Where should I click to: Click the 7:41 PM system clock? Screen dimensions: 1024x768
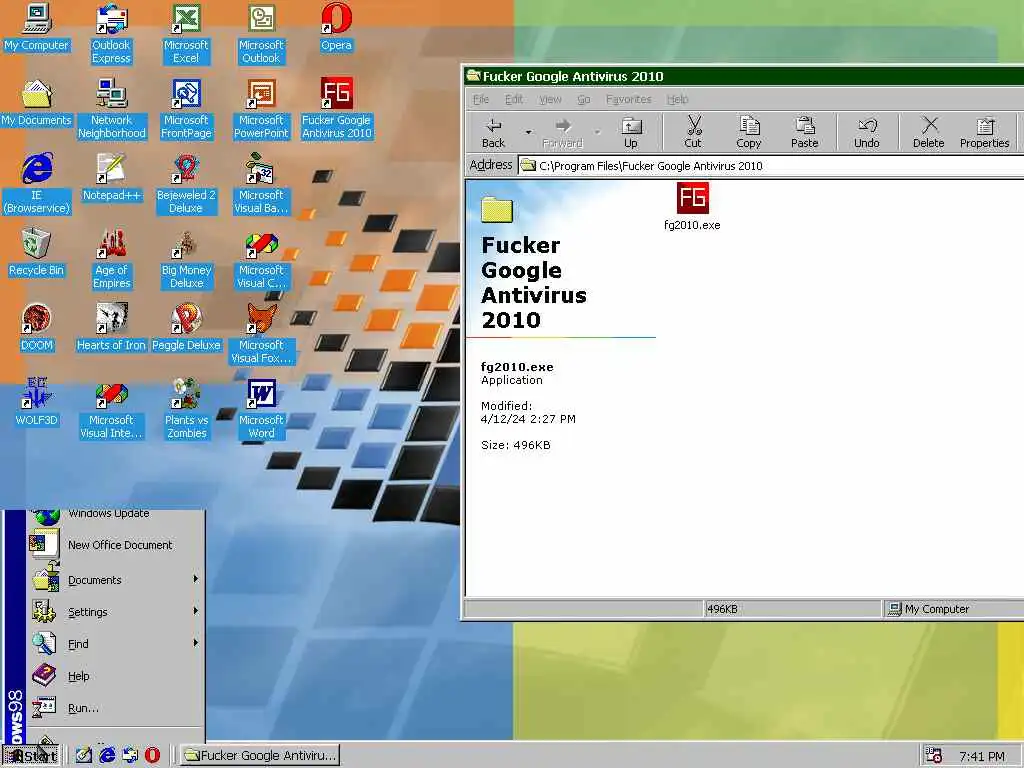(982, 756)
